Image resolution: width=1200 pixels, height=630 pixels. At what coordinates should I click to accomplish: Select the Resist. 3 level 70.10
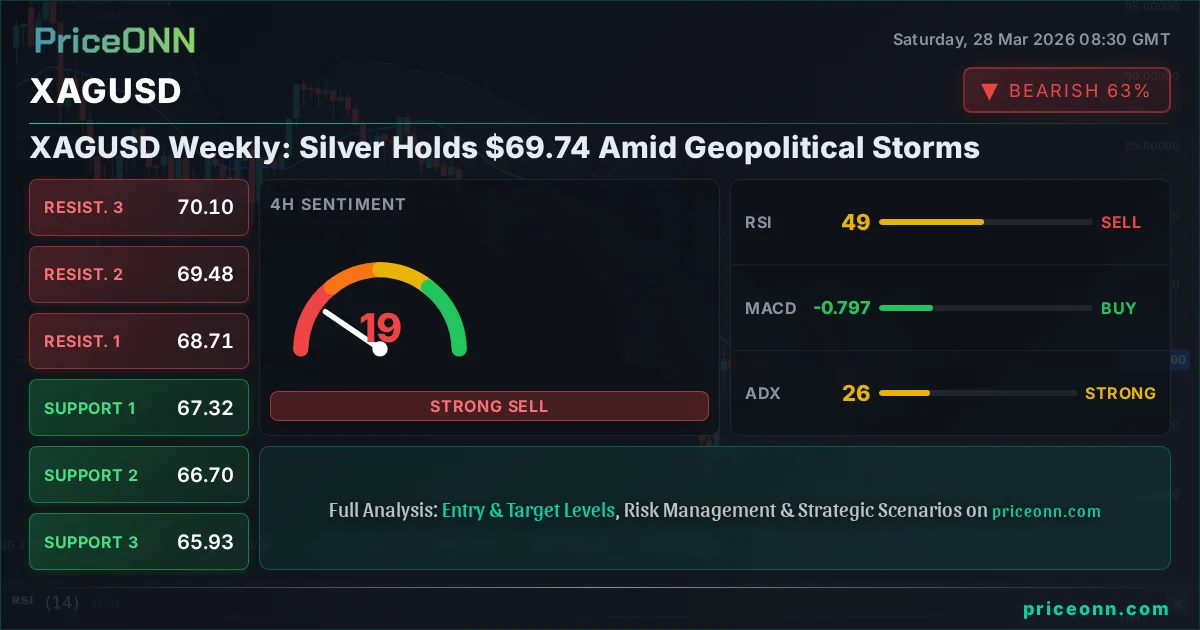tap(139, 207)
